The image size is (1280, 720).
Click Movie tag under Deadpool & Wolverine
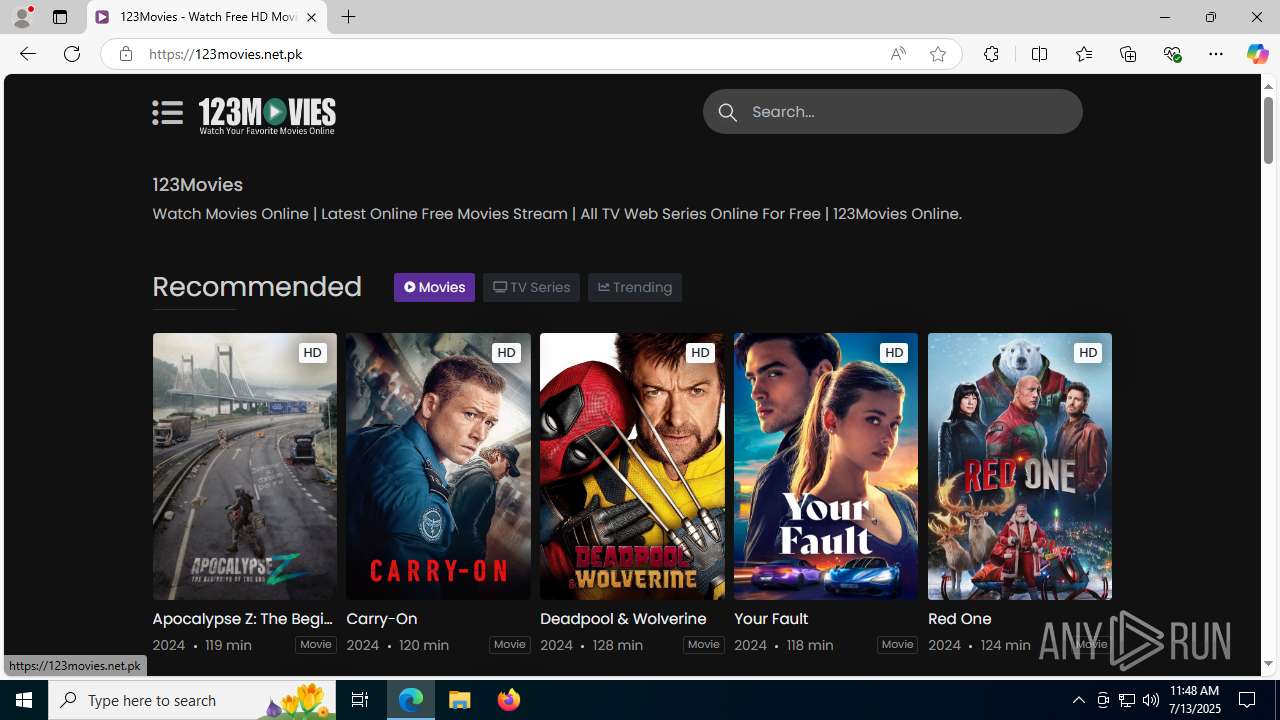point(704,645)
